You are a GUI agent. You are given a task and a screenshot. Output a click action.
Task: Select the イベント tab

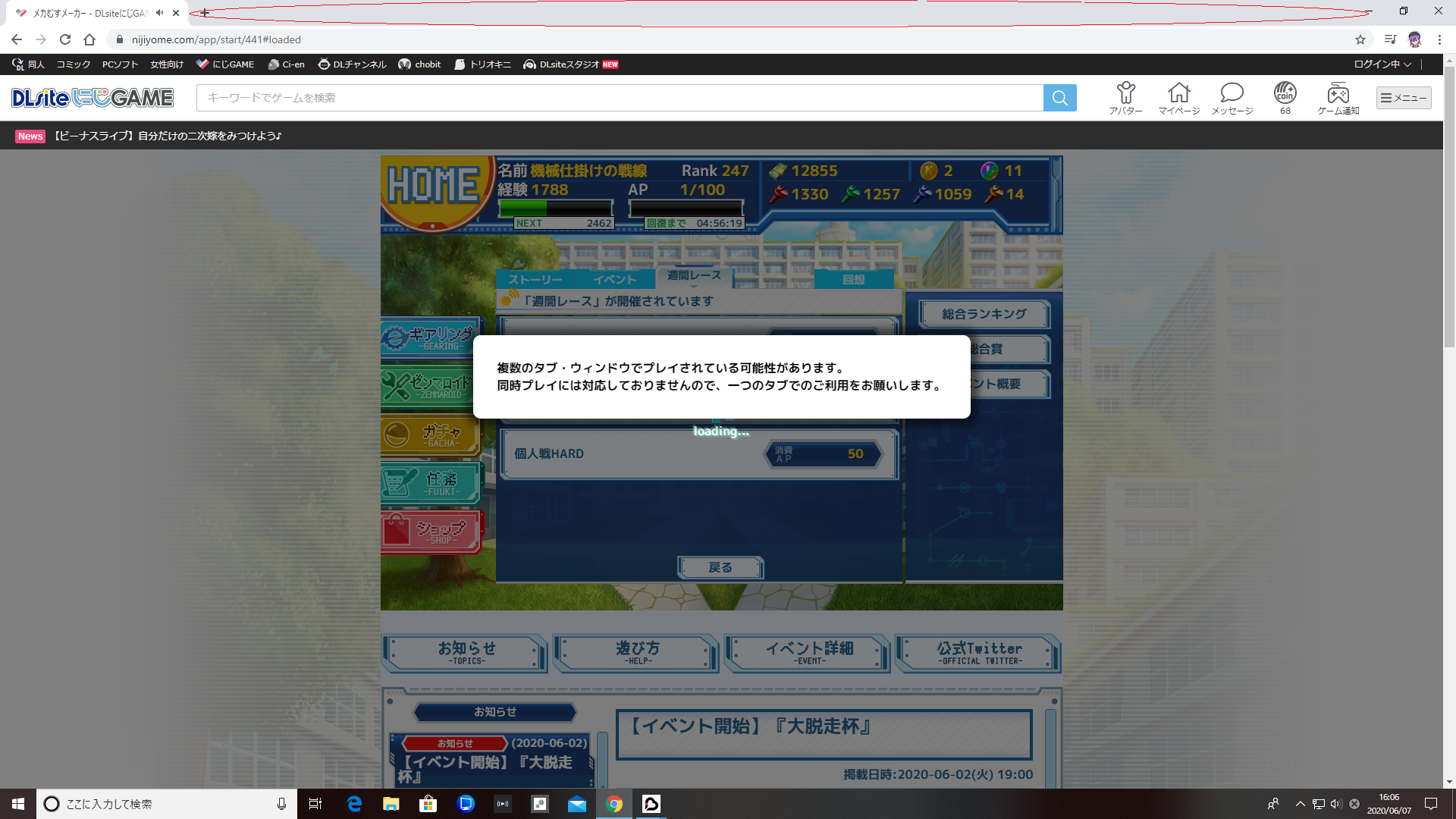point(614,280)
